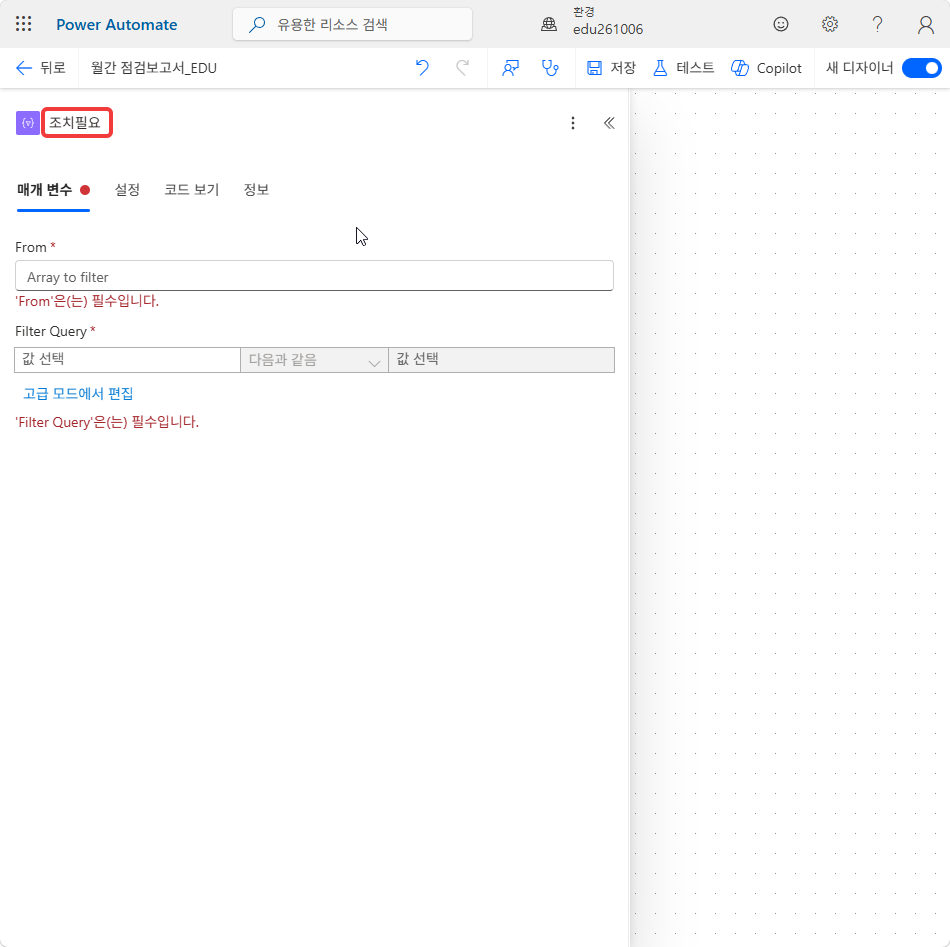950x947 pixels.
Task: Click the 'From'은(는) 필수입니다 error text
Action: [x=87, y=301]
